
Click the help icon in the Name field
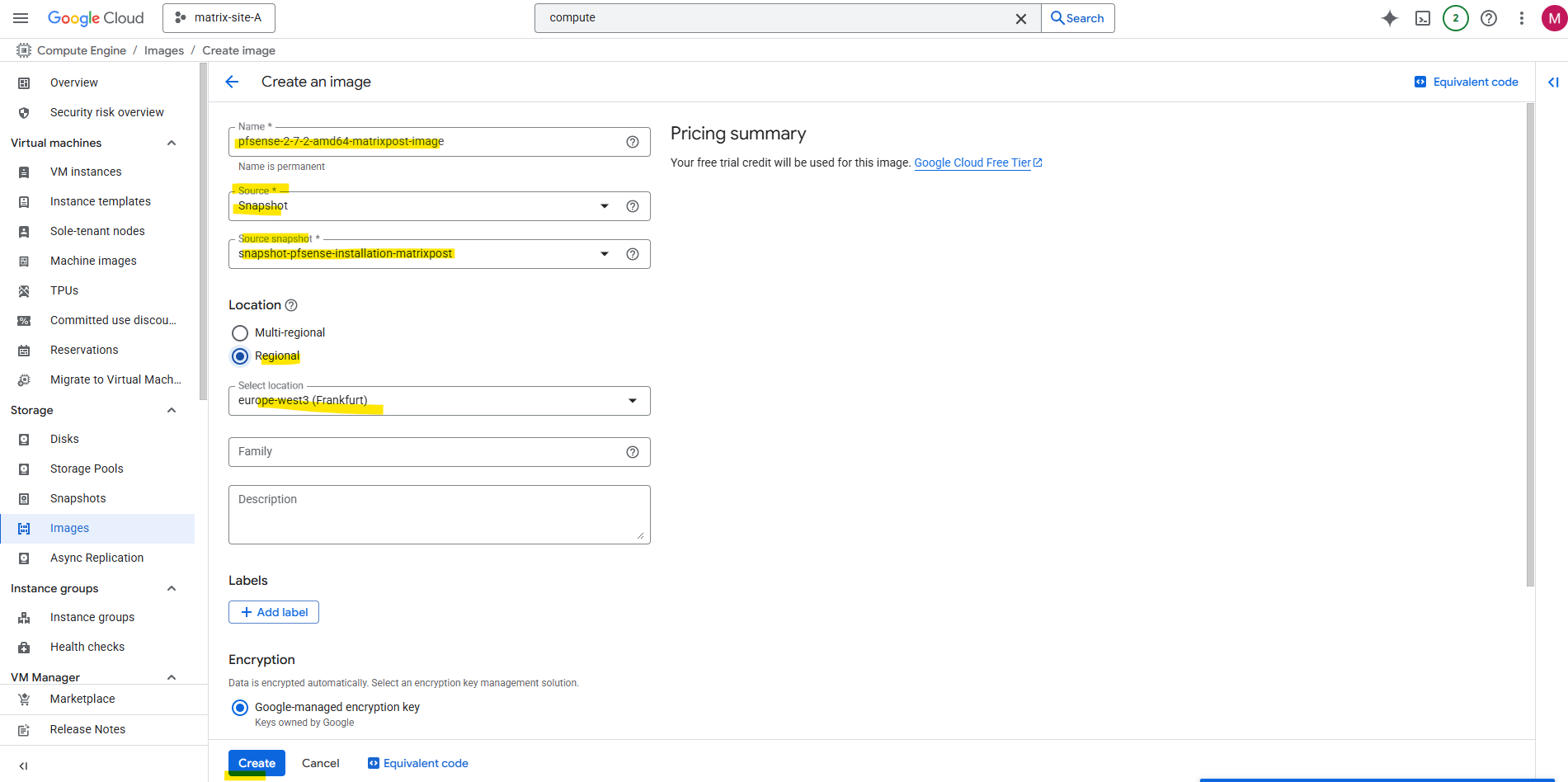click(x=633, y=142)
